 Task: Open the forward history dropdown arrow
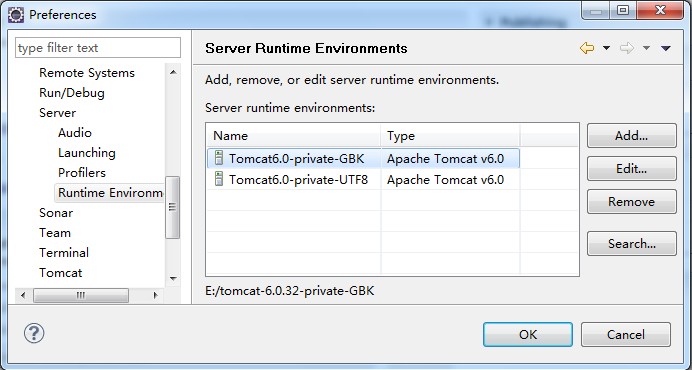(x=647, y=48)
